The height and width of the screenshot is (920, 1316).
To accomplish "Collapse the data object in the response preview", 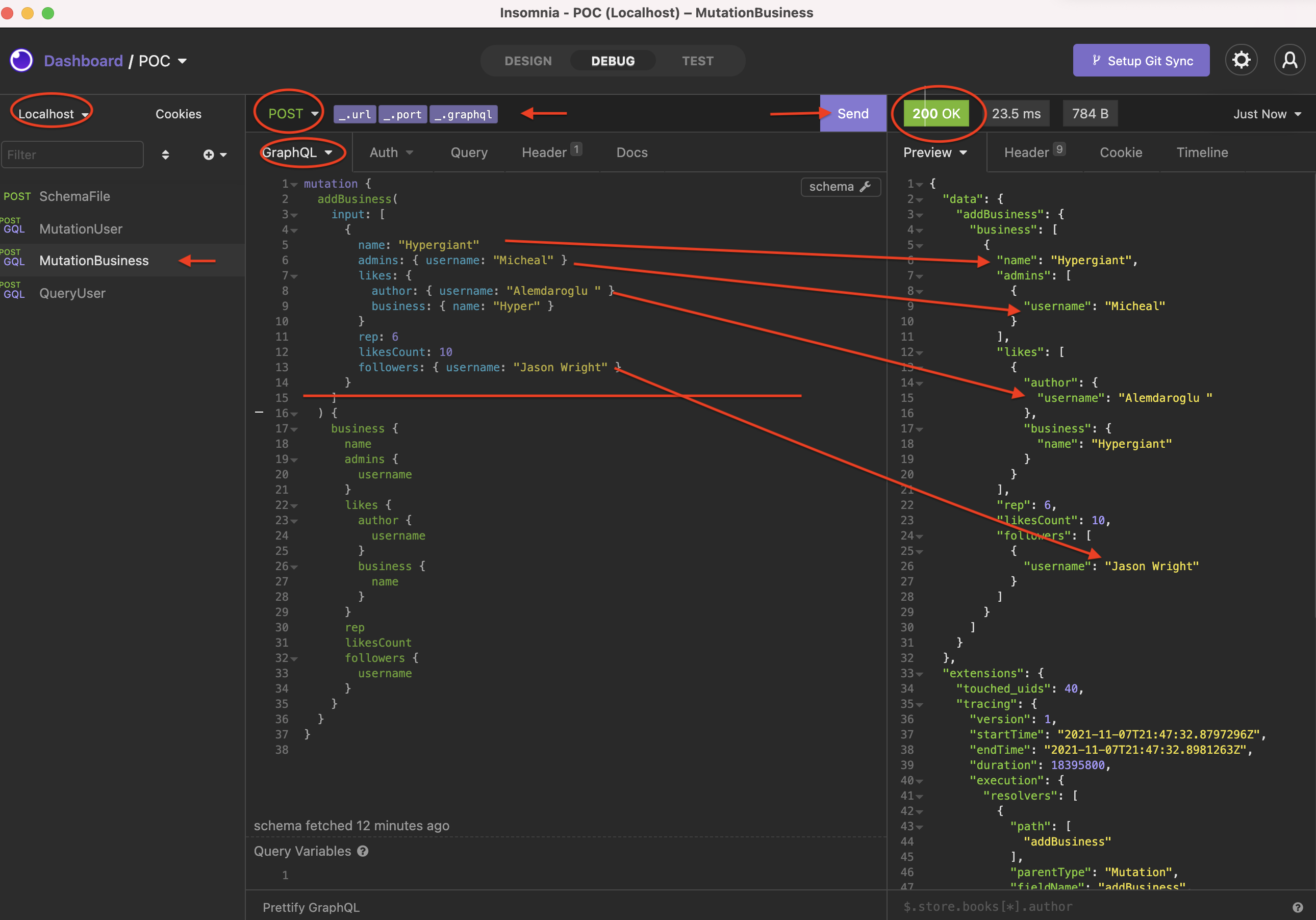I will pos(921,198).
